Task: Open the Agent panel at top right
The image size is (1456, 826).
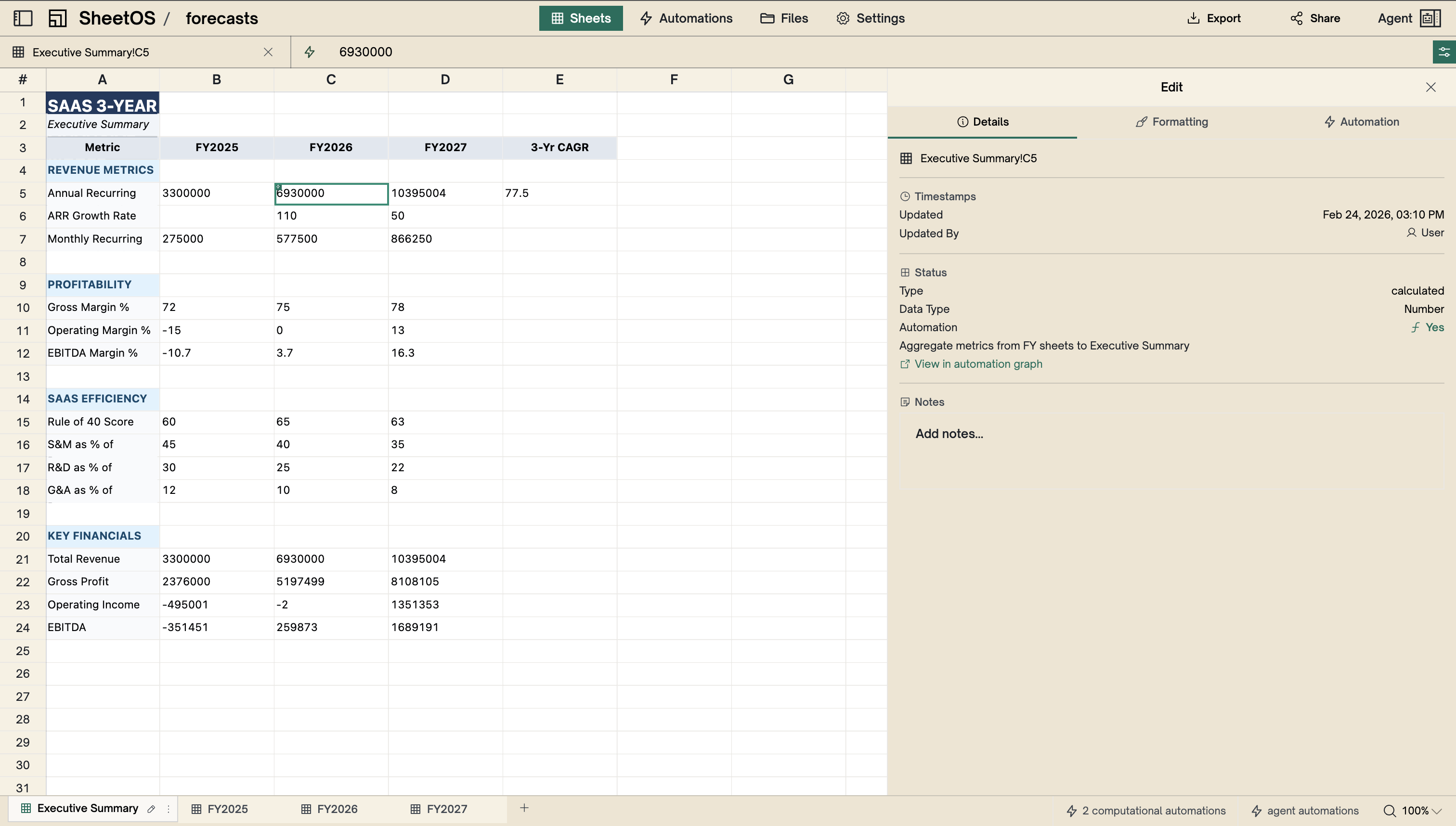Action: [x=1409, y=18]
